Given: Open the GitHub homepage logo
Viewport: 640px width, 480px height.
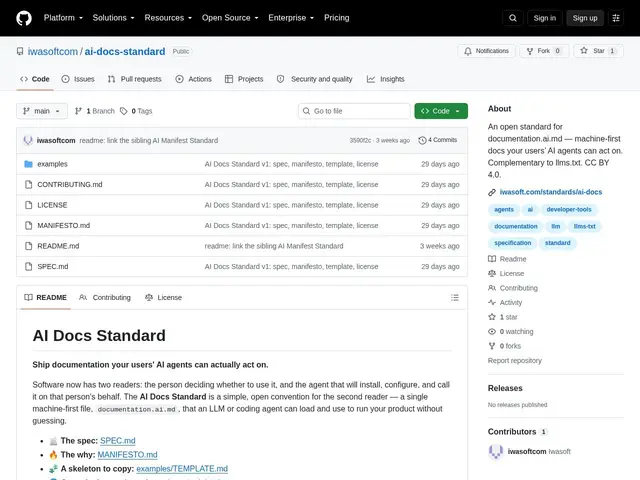Looking at the screenshot, I should (x=24, y=18).
